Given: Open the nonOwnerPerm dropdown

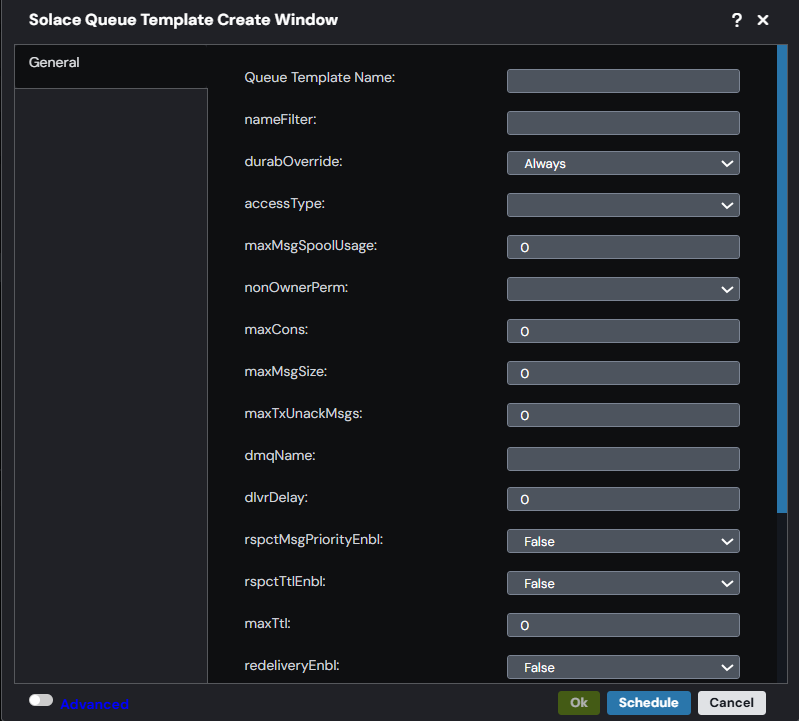Looking at the screenshot, I should (x=623, y=289).
